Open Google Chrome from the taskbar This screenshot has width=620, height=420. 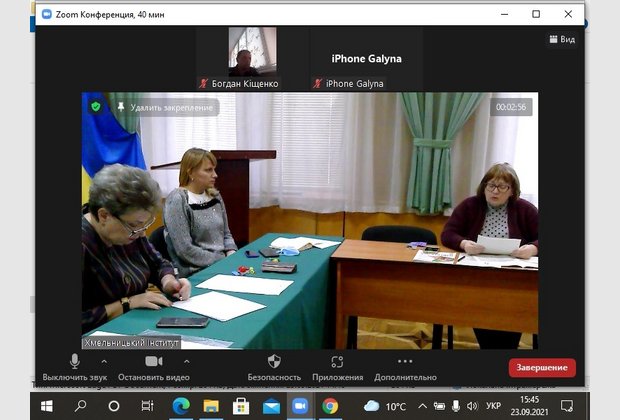tap(330, 406)
